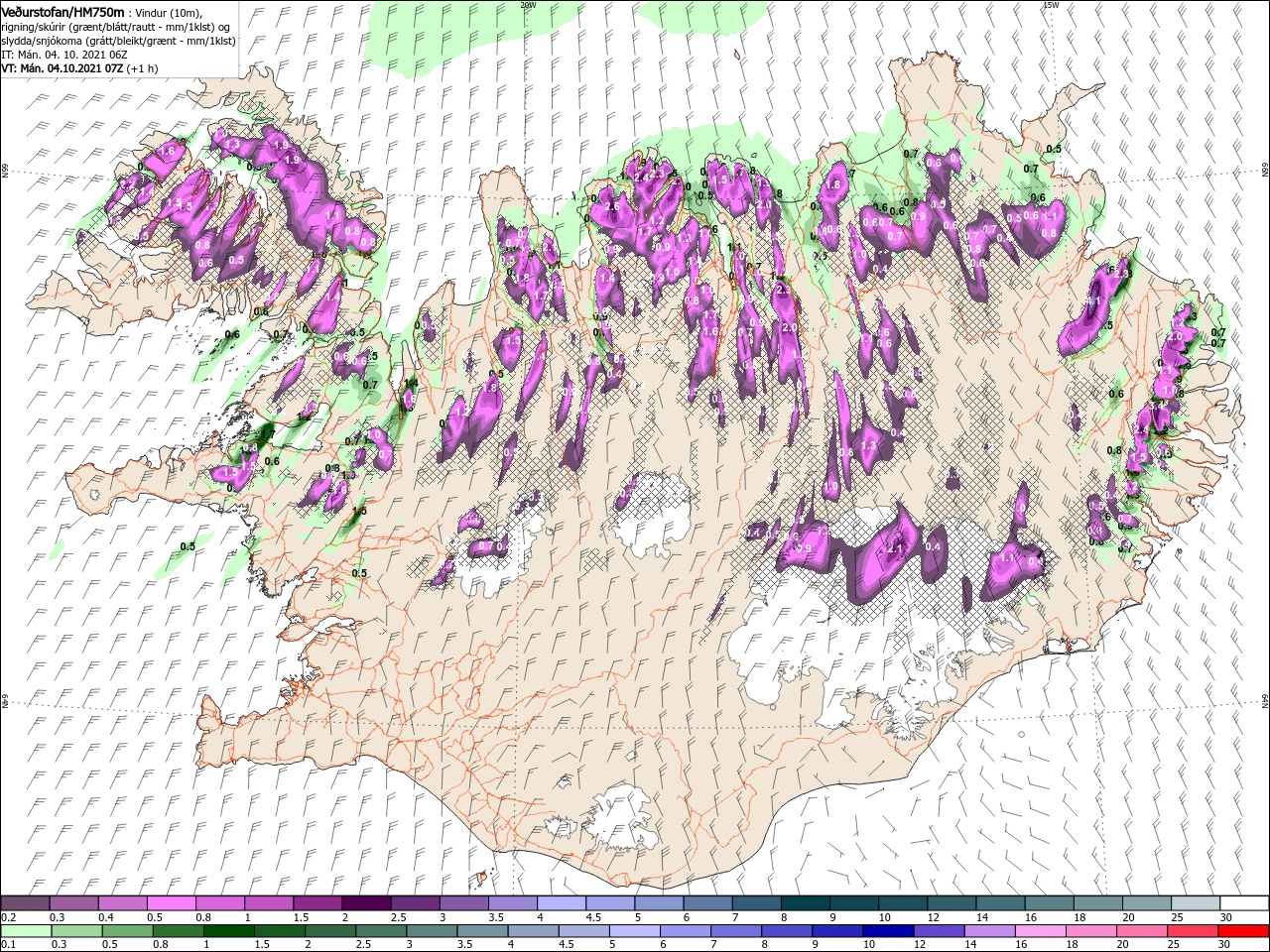Click the bright pink swatch between 0.5 and 0.8

pyautogui.click(x=172, y=903)
